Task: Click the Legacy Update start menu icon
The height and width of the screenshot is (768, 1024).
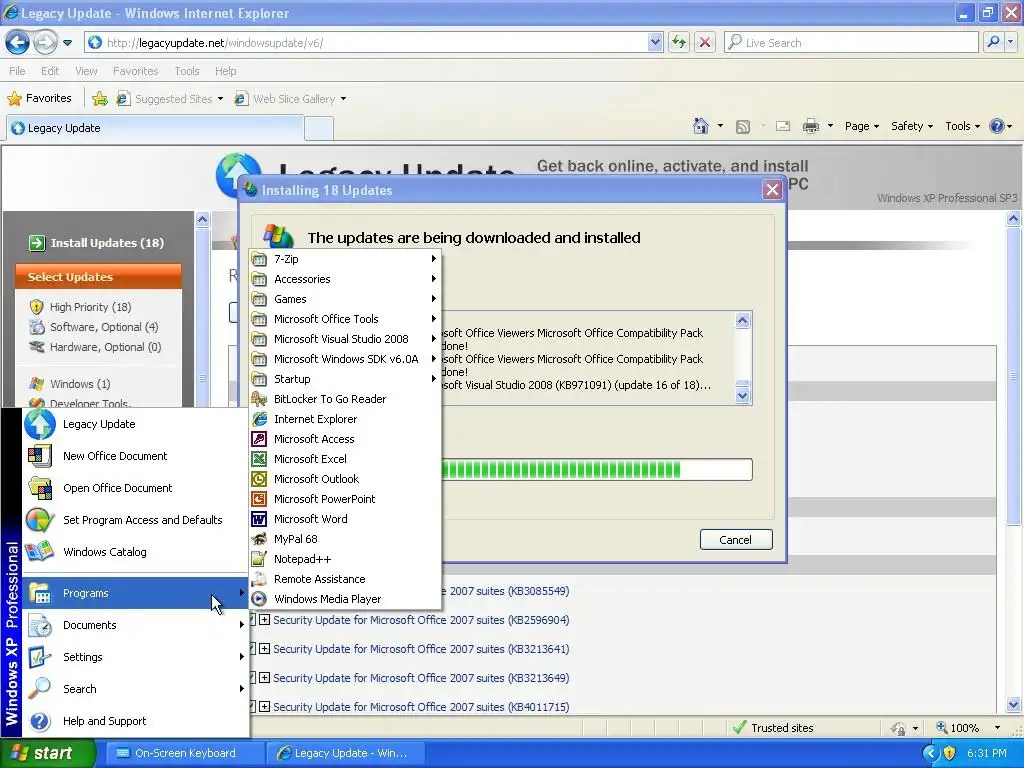Action: pyautogui.click(x=40, y=424)
